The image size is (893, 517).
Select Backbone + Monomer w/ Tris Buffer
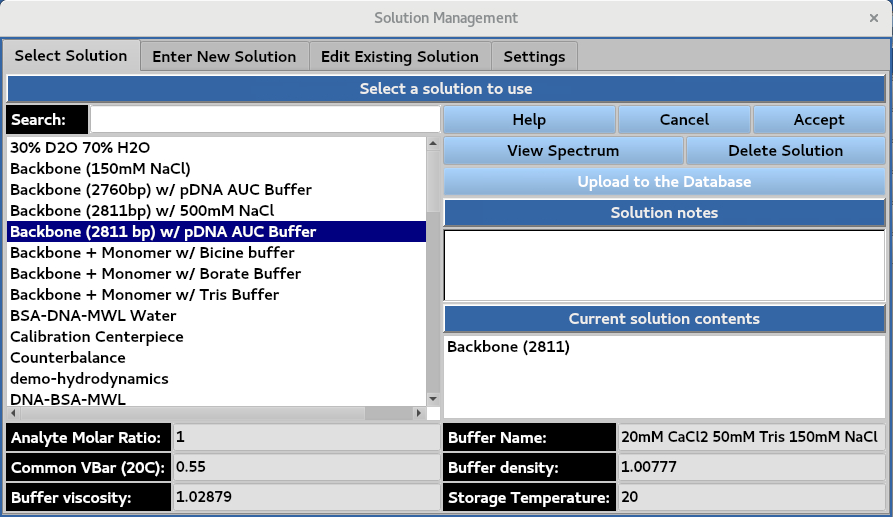[144, 295]
